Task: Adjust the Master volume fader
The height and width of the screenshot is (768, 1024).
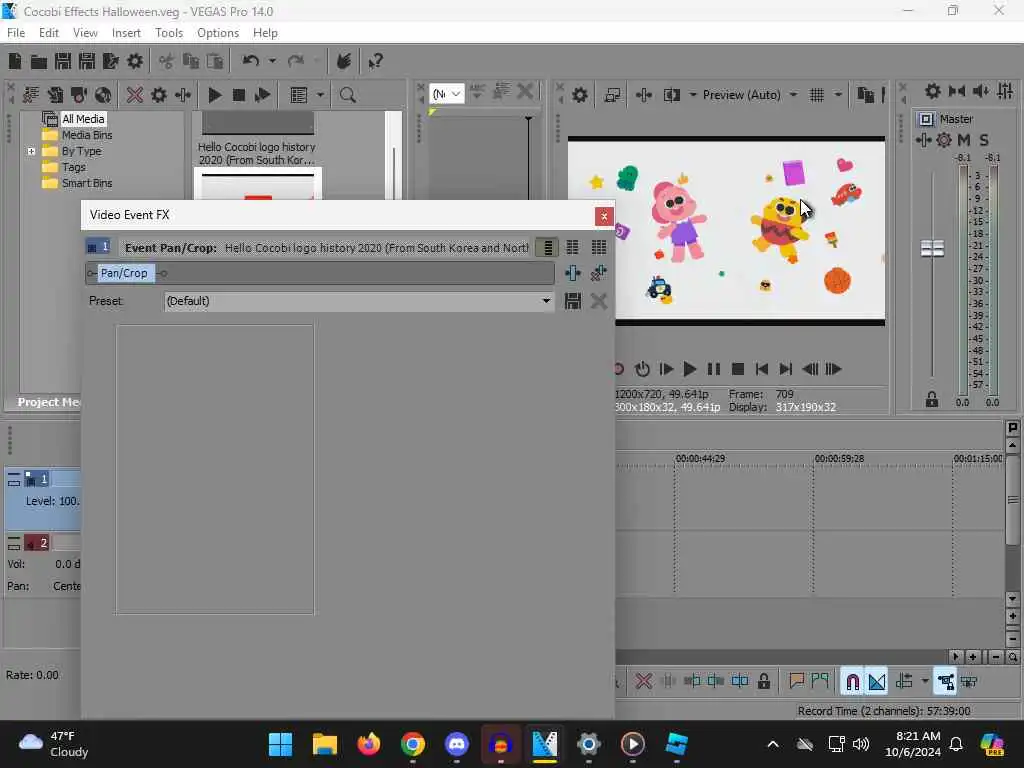Action: [932, 248]
